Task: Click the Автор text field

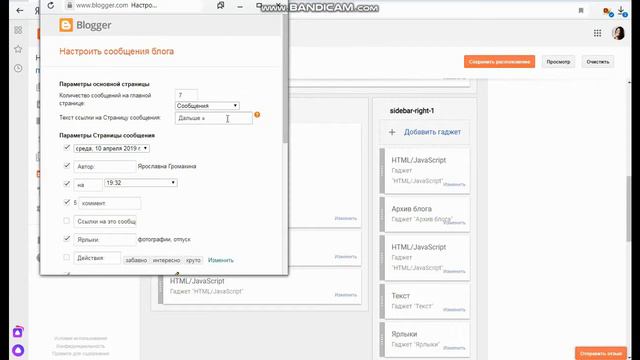Action: tap(105, 167)
